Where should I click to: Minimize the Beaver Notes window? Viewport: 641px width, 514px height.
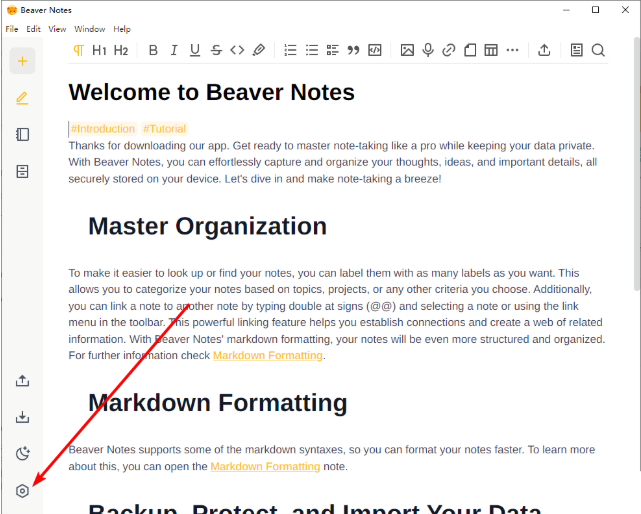pyautogui.click(x=566, y=10)
